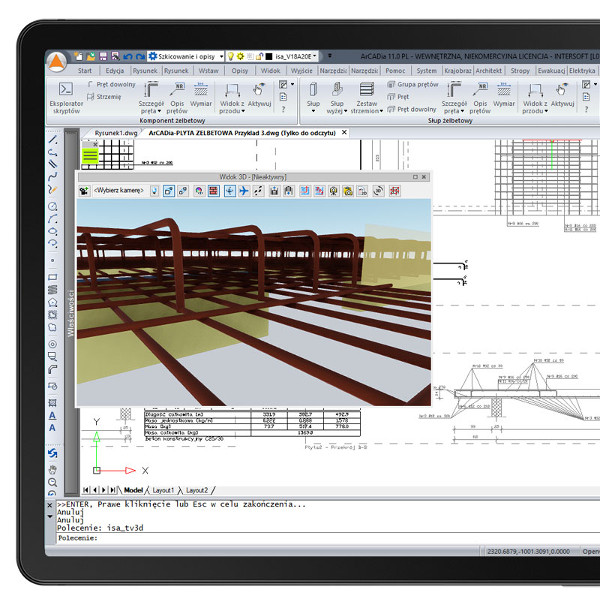Open the Wstaw ribbon tab
The width and height of the screenshot is (600, 605).
(208, 71)
